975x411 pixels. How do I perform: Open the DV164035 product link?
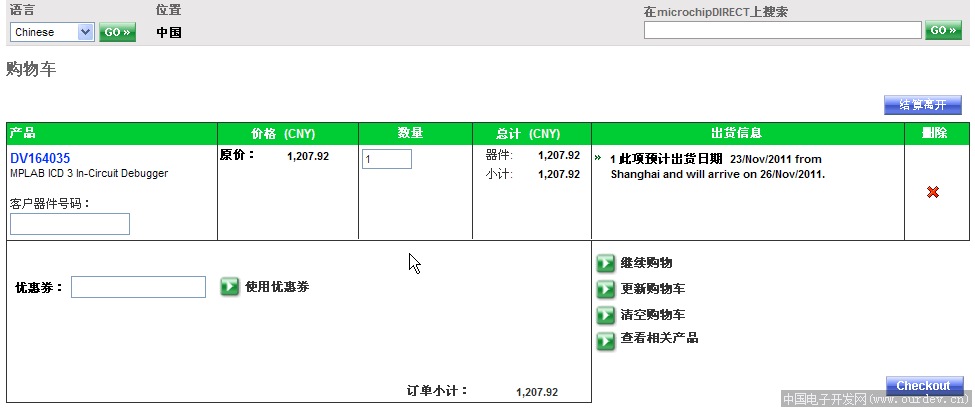pos(40,158)
